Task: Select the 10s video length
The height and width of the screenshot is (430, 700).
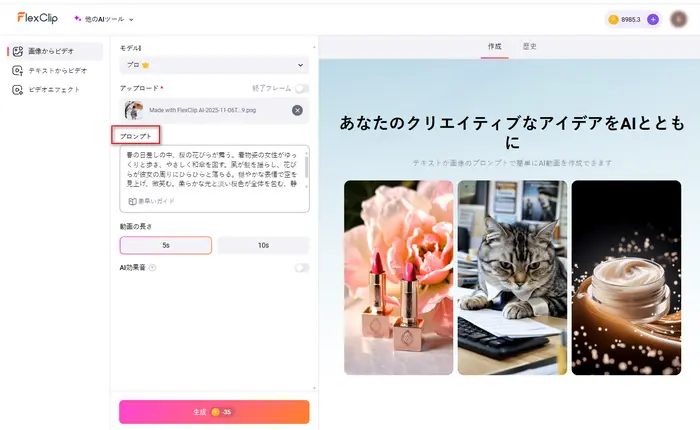Action: pyautogui.click(x=263, y=245)
